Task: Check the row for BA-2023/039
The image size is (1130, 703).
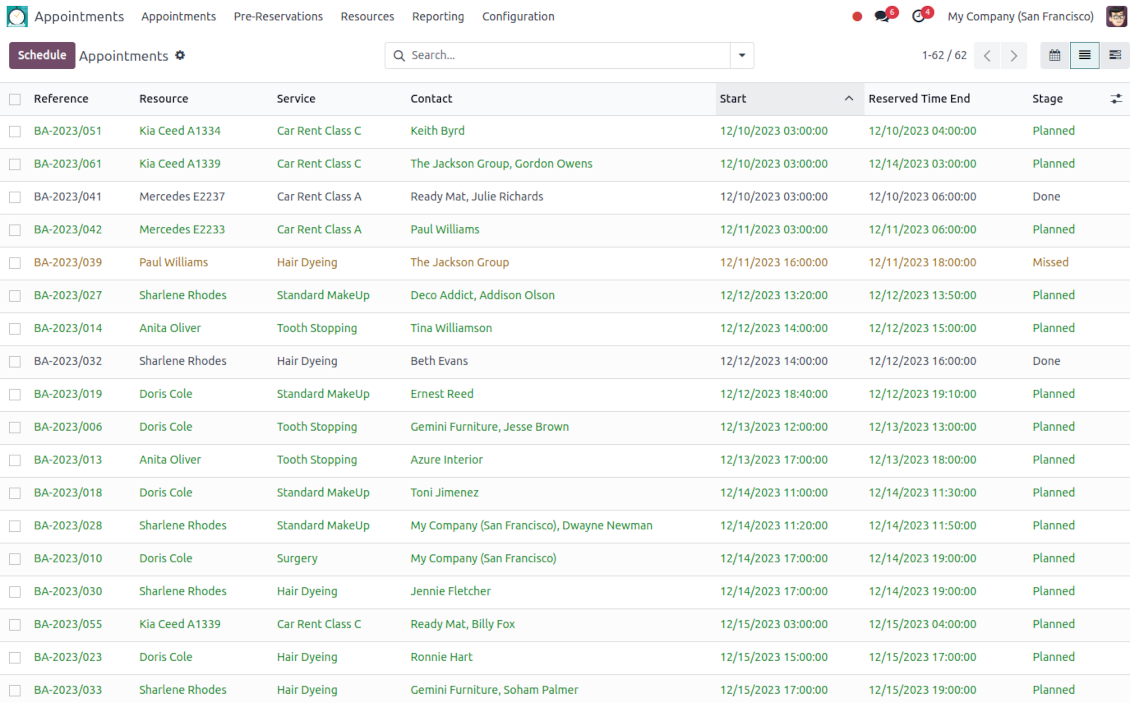Action: click(15, 263)
